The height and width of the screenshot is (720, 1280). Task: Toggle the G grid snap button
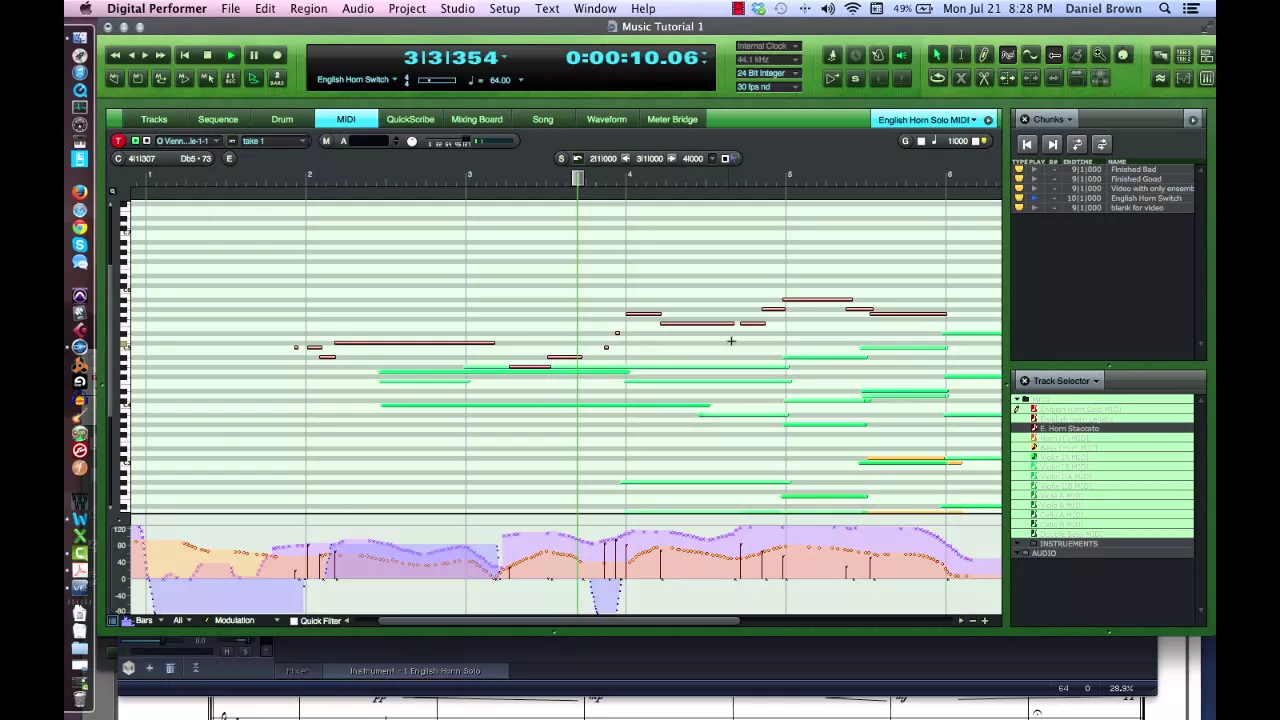[x=906, y=141]
